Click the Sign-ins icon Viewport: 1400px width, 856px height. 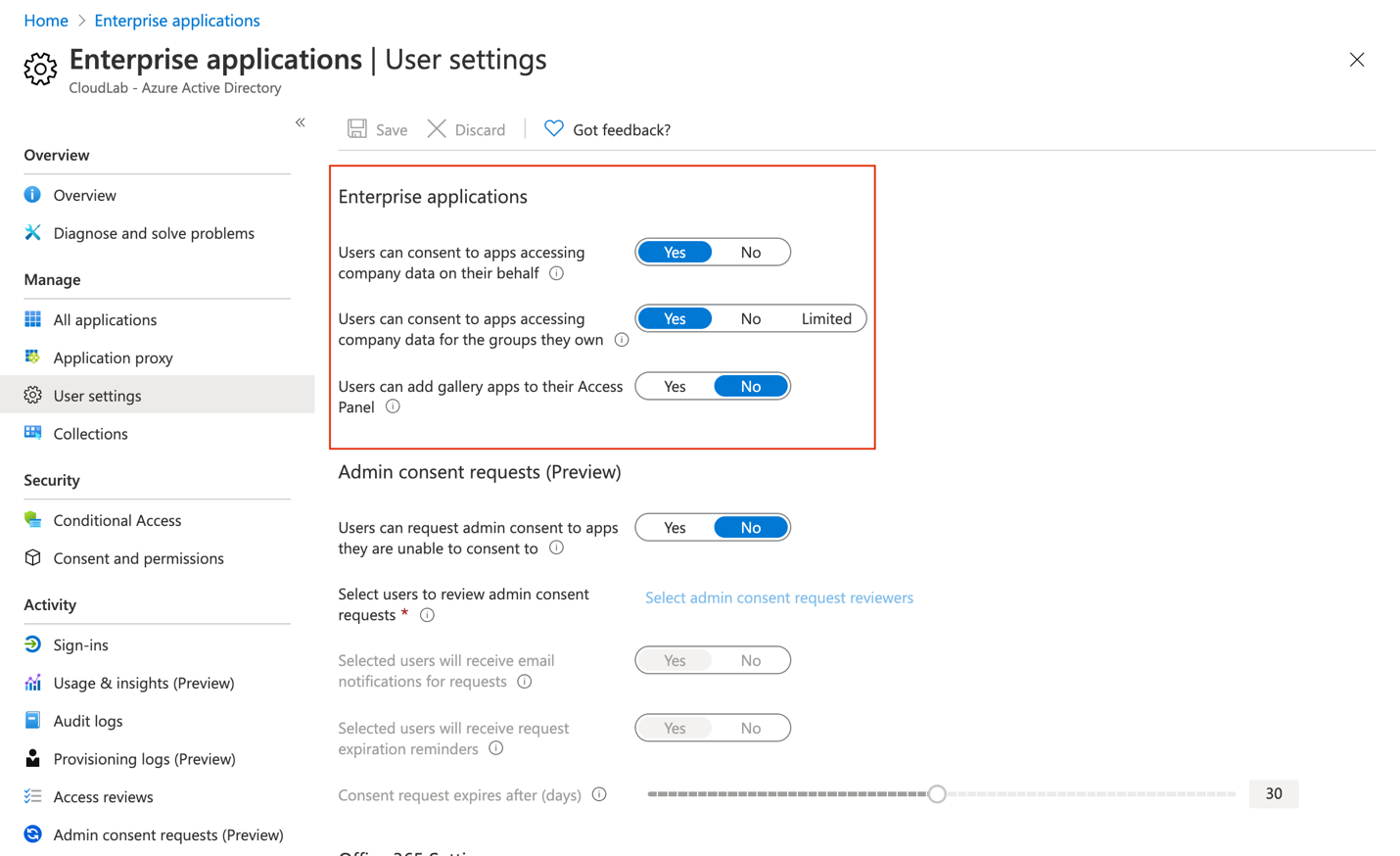tap(32, 644)
